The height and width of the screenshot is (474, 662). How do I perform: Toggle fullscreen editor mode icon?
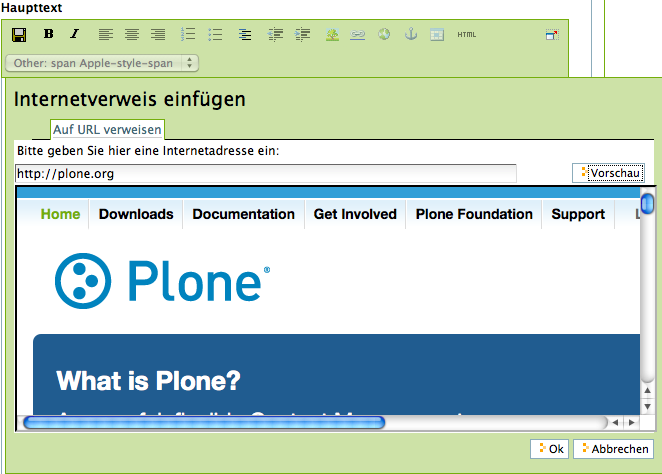(x=552, y=35)
